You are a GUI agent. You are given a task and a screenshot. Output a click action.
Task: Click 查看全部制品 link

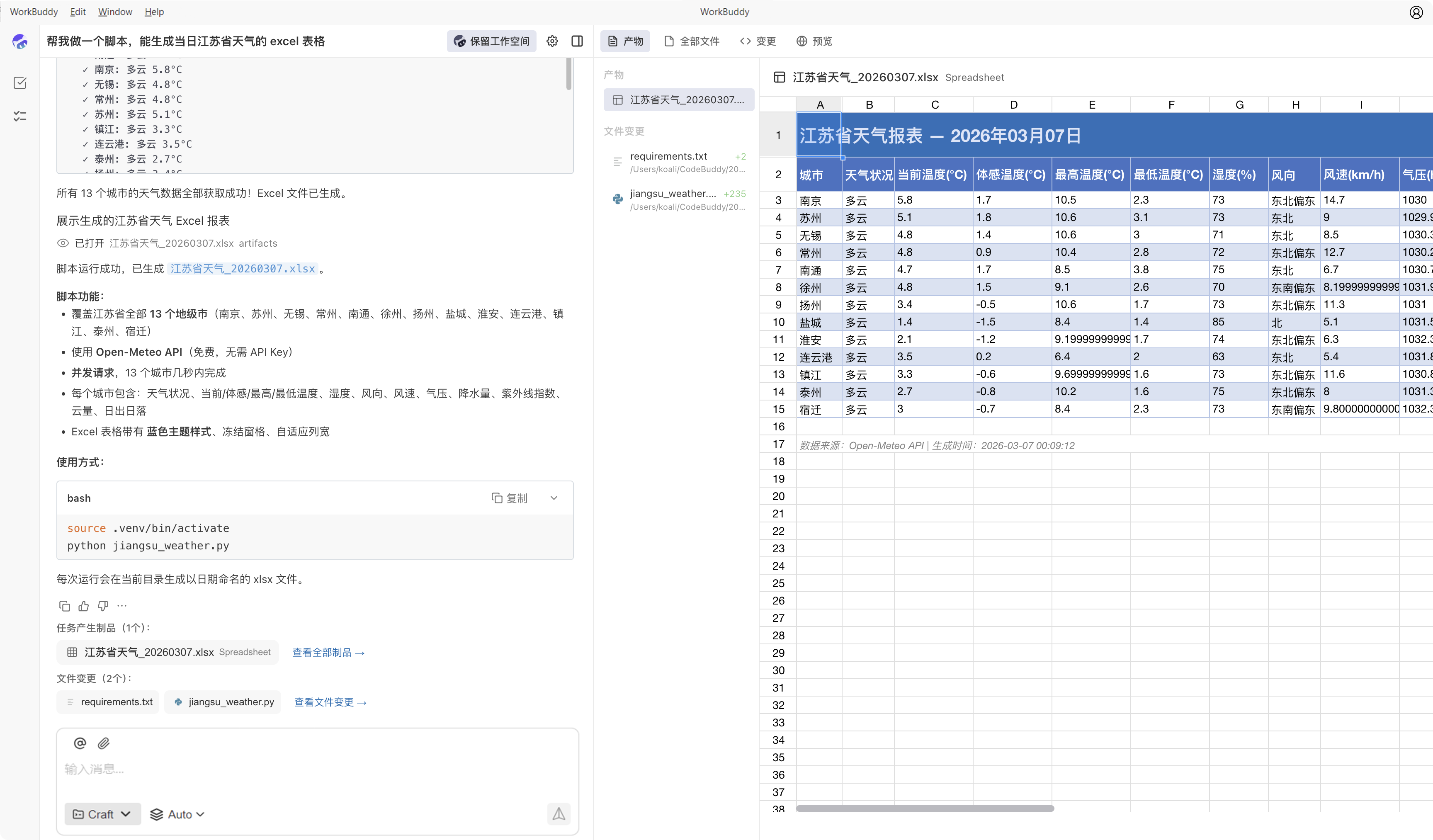[x=328, y=652]
